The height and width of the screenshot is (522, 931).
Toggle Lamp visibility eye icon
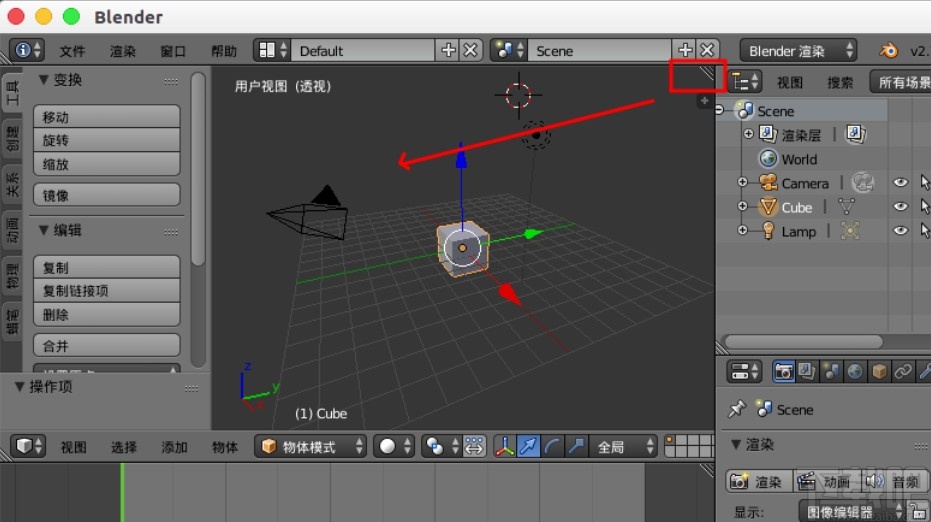[900, 230]
